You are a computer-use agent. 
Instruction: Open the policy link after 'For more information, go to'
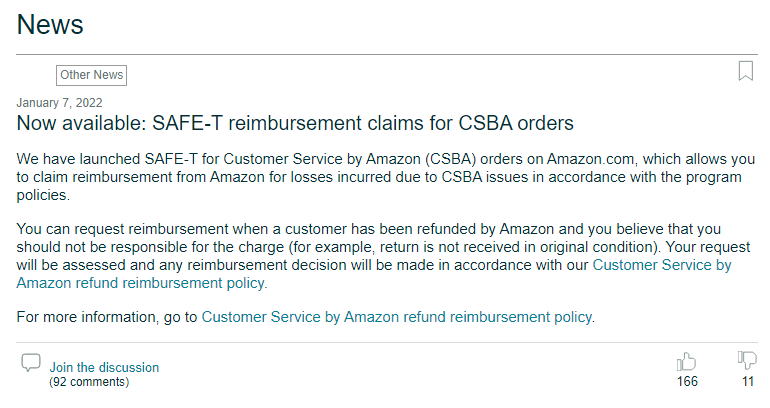(x=397, y=317)
